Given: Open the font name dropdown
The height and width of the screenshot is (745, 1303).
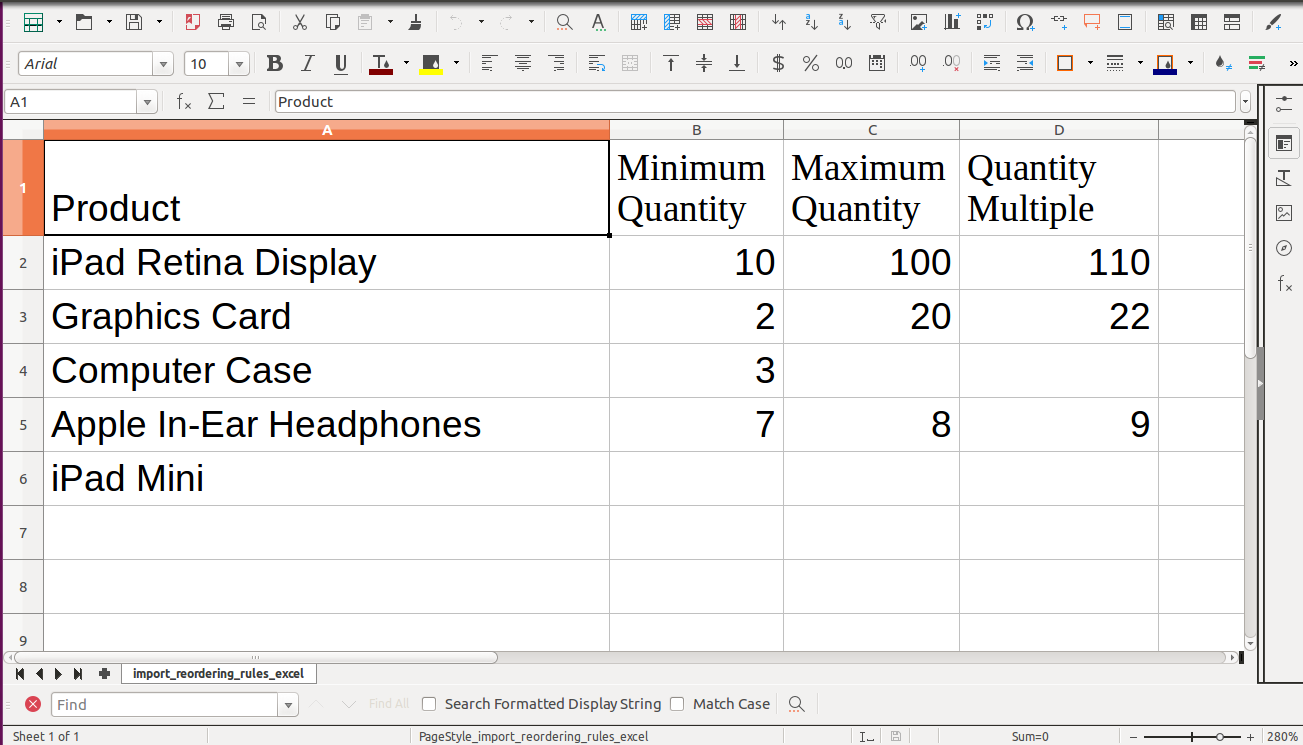Looking at the screenshot, I should click(x=163, y=64).
